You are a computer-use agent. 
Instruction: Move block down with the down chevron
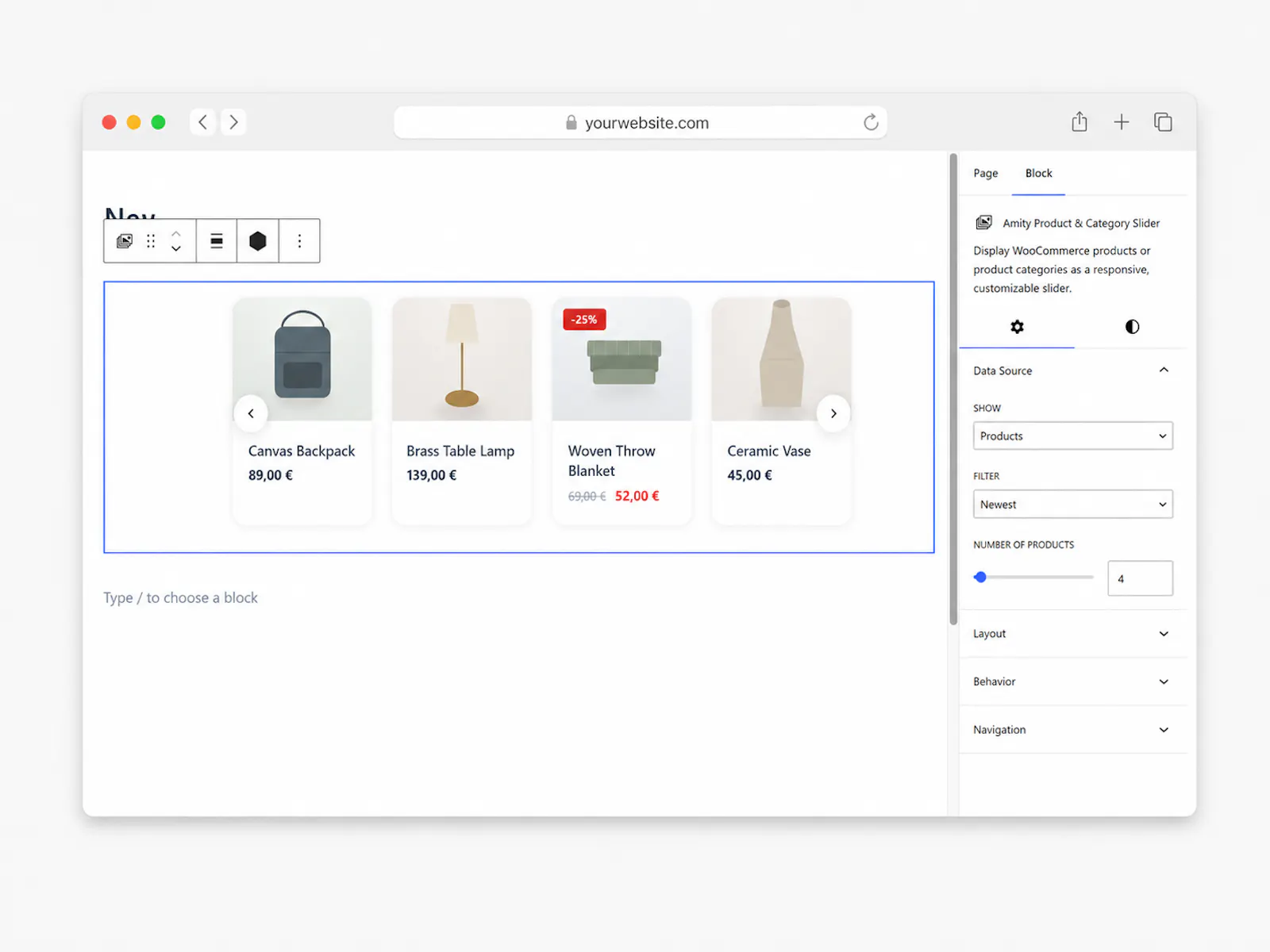(176, 248)
